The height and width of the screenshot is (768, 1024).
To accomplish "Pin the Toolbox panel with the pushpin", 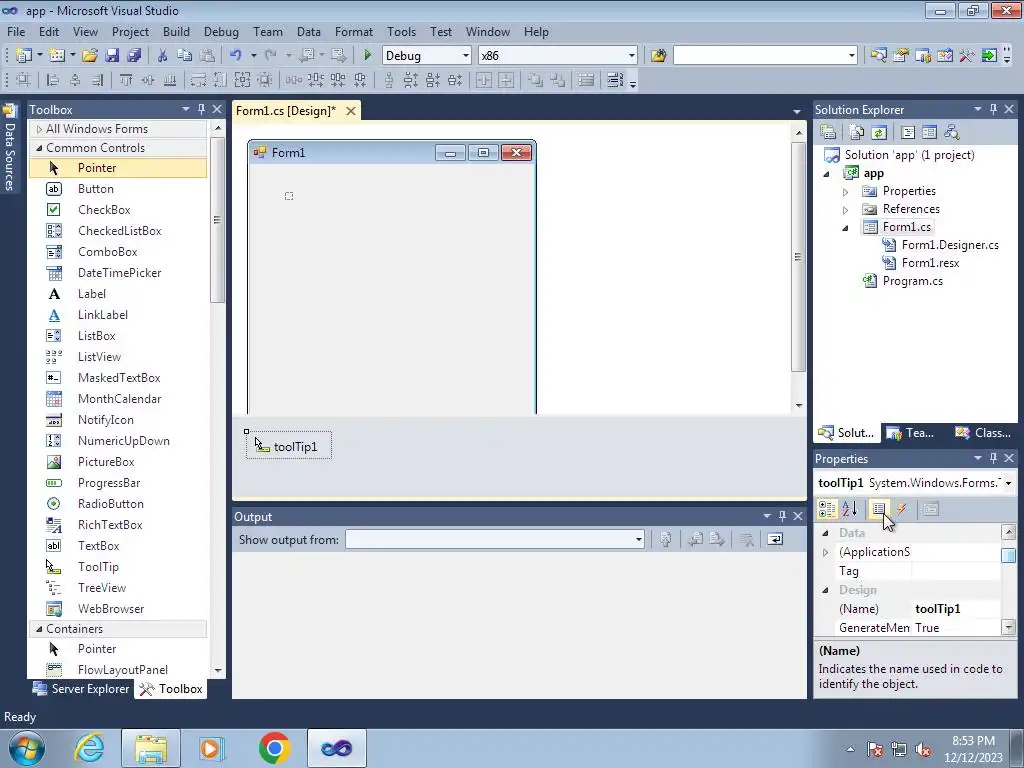I will point(201,109).
